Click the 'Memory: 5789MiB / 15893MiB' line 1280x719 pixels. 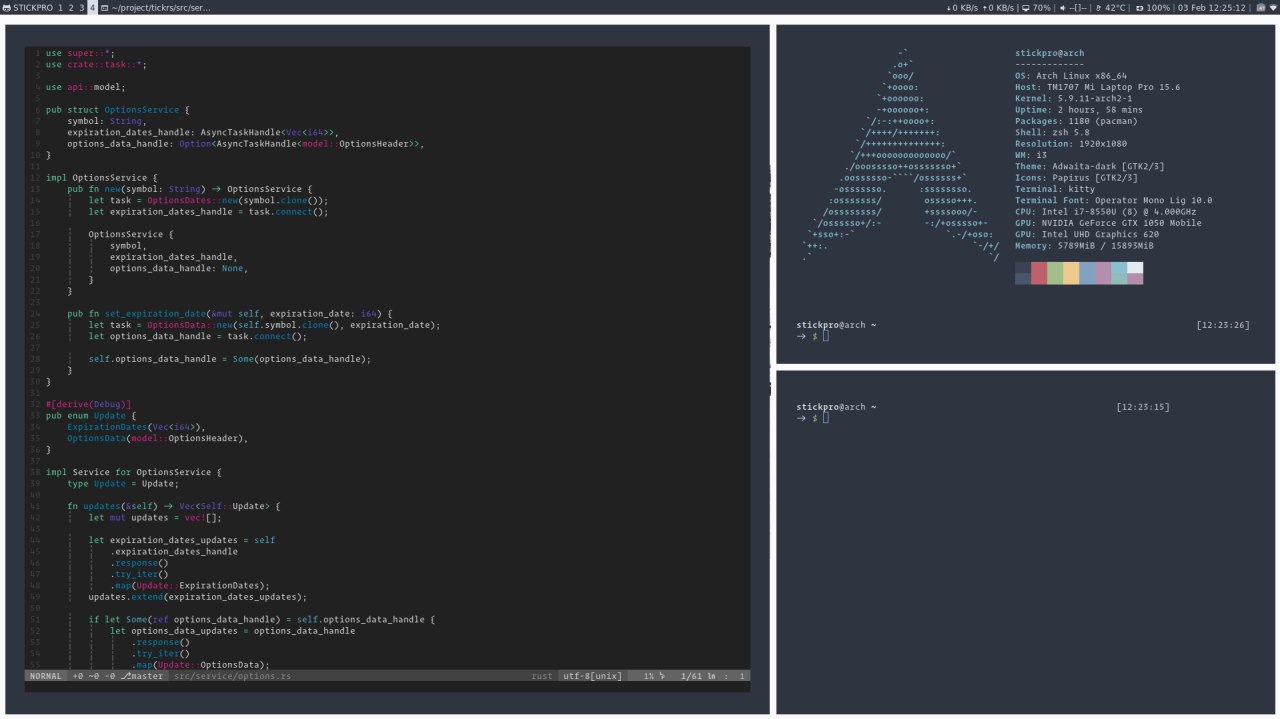click(x=1084, y=246)
